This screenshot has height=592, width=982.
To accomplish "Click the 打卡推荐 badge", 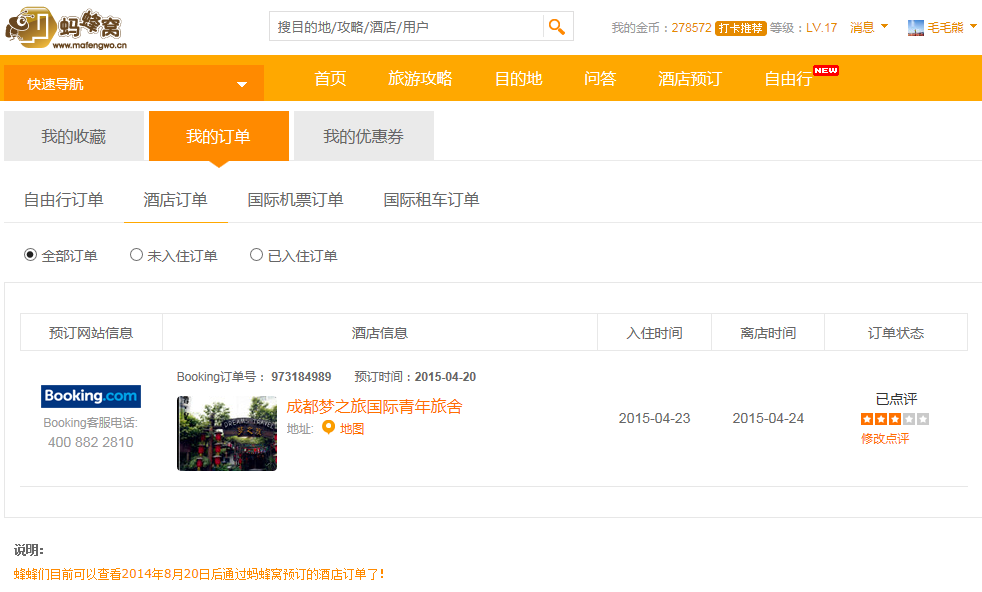I will click(x=740, y=28).
